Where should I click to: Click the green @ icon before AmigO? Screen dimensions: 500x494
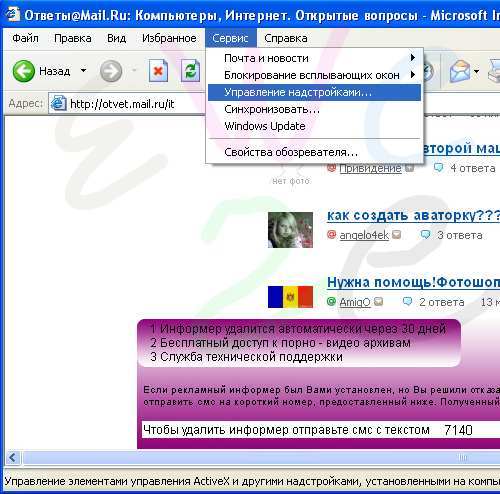(x=331, y=302)
